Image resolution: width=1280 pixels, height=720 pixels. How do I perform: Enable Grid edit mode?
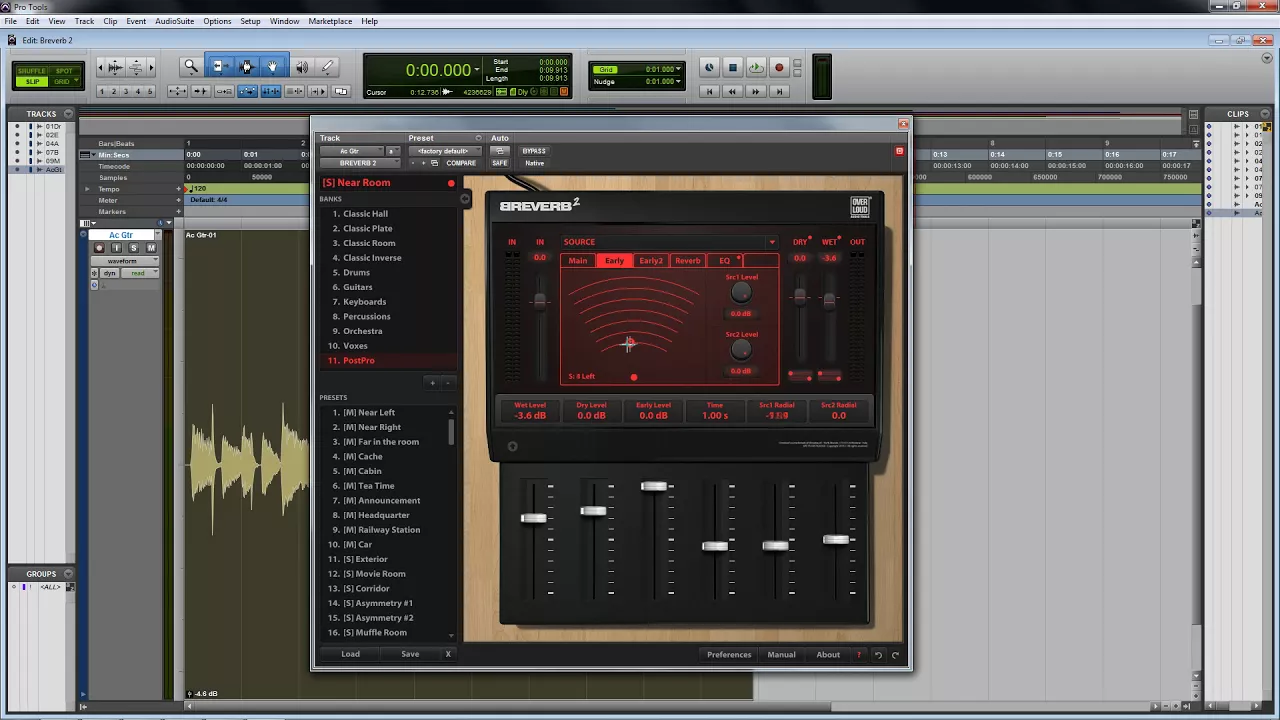[x=64, y=81]
